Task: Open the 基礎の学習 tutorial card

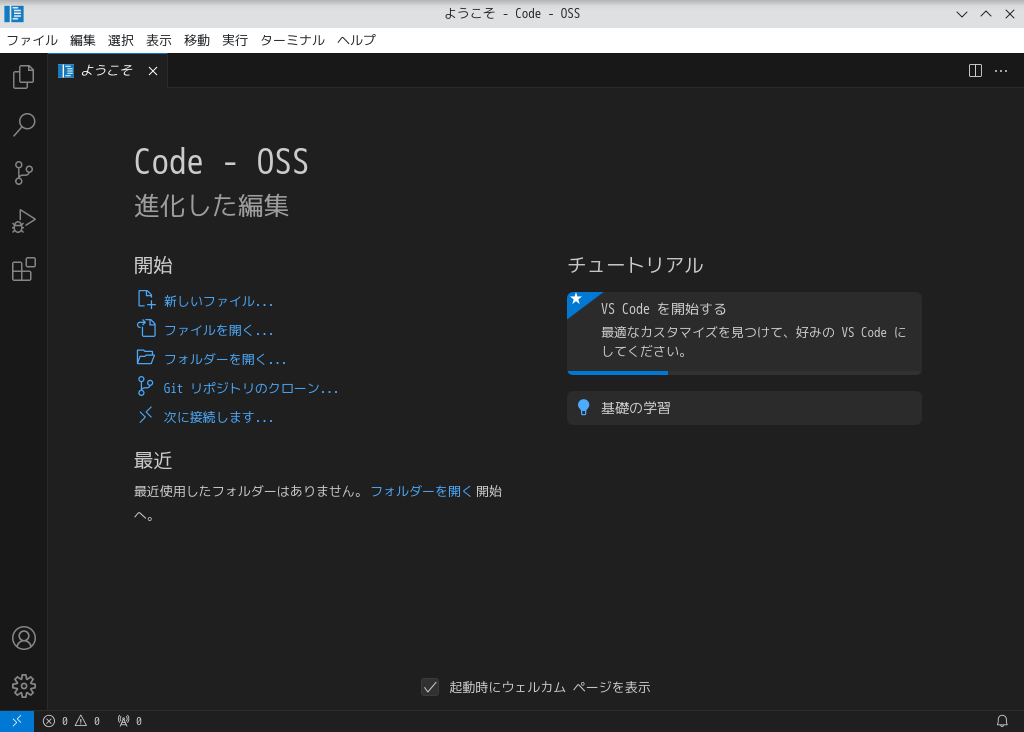Action: point(744,407)
